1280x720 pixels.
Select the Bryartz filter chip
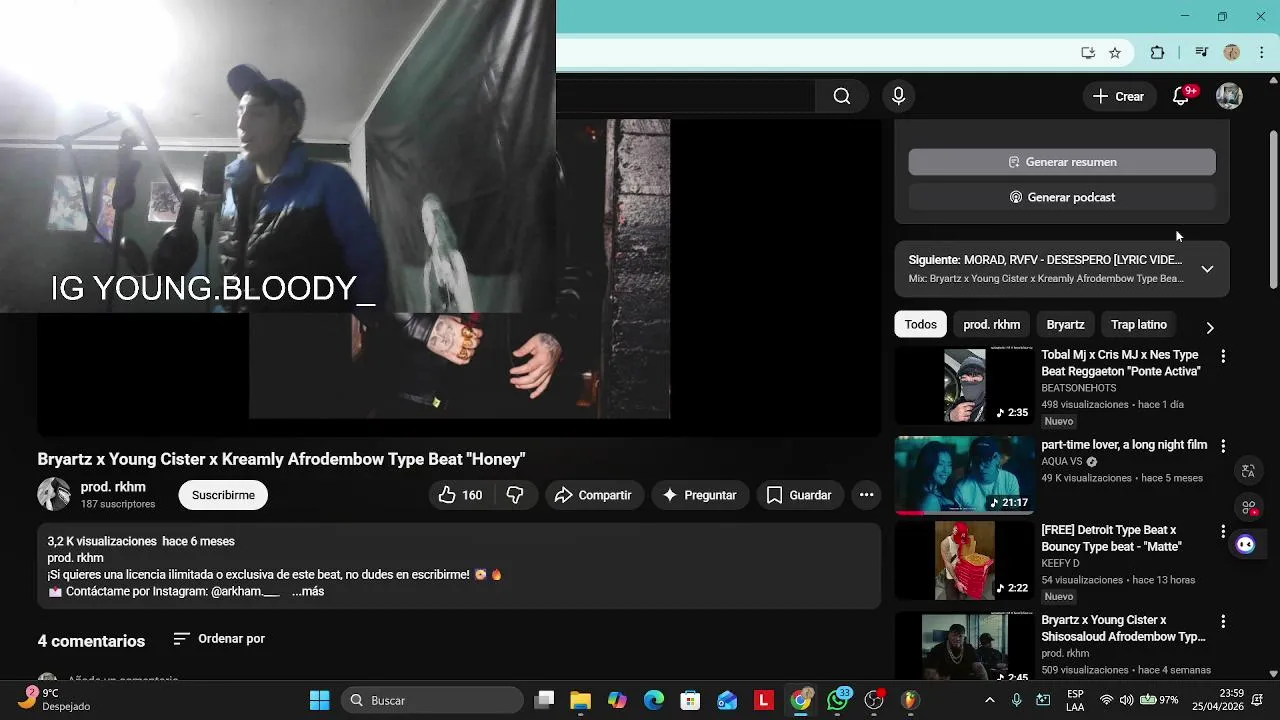(1065, 325)
